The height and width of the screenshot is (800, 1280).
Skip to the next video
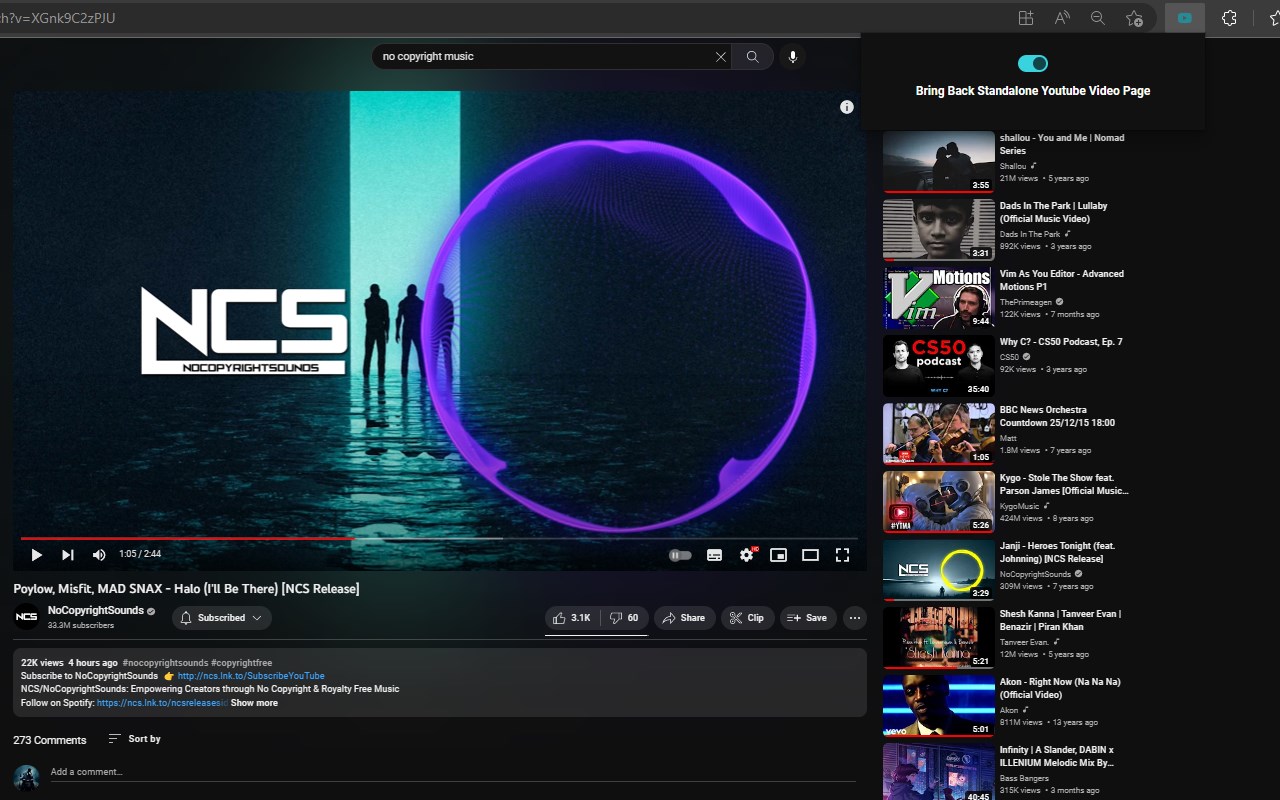68,555
